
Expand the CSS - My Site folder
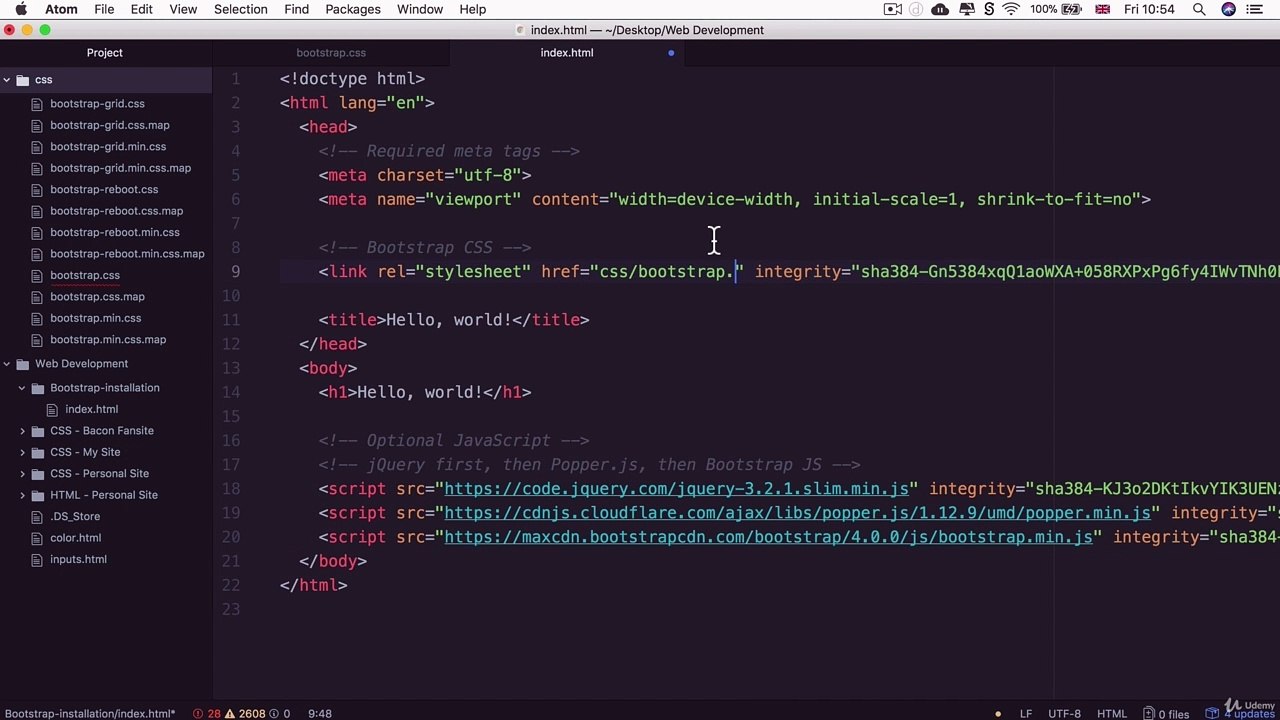22,452
